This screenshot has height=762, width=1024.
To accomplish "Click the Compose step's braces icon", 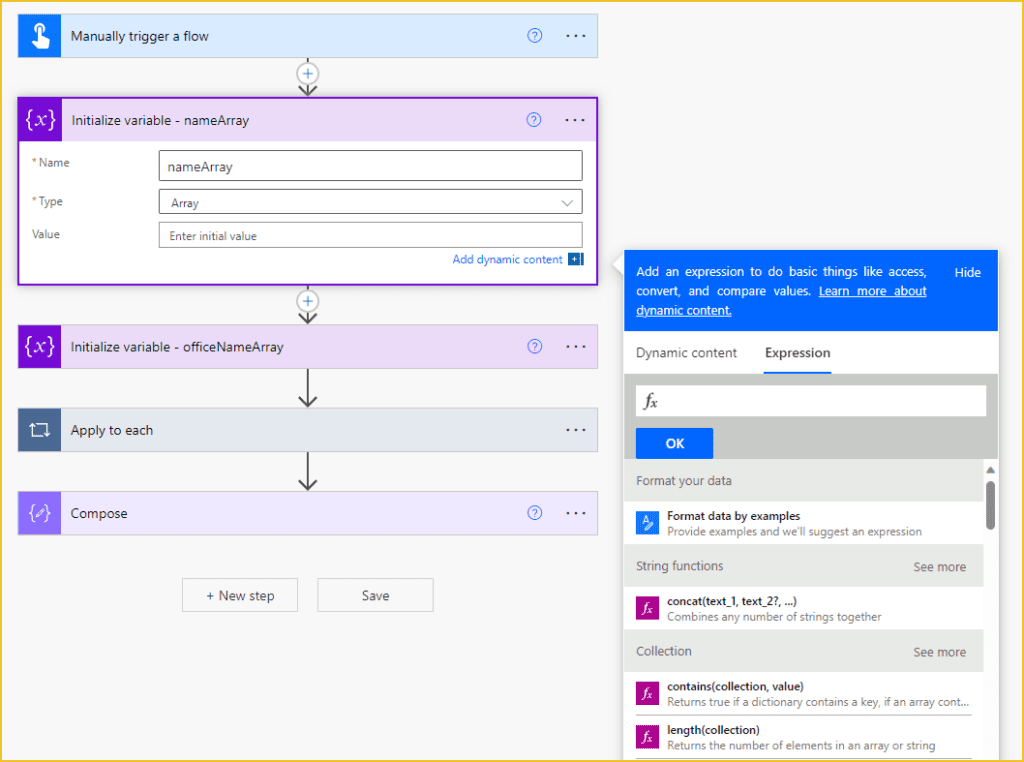I will [x=38, y=513].
